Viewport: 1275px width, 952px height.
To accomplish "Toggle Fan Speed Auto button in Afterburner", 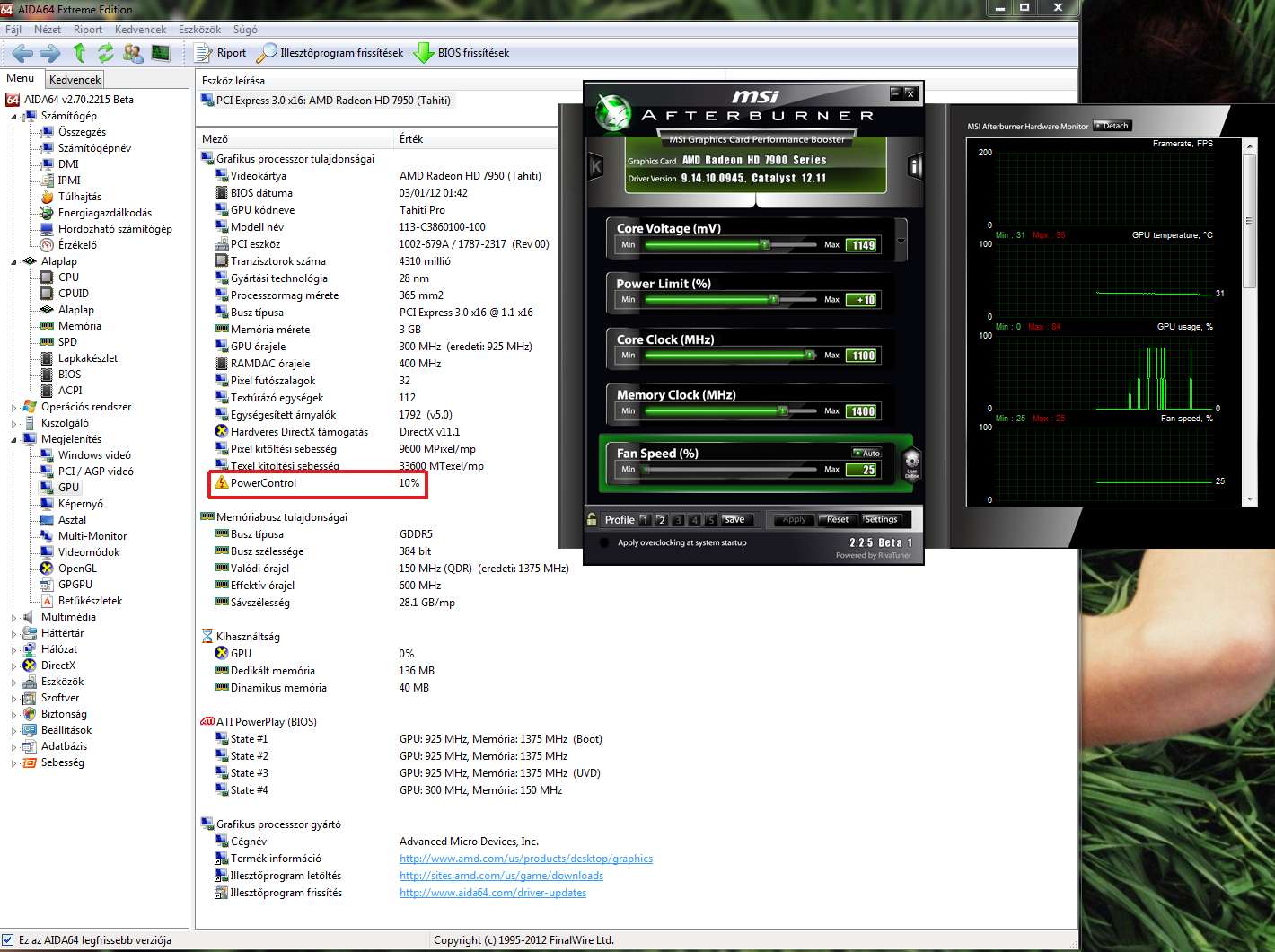I will click(867, 453).
